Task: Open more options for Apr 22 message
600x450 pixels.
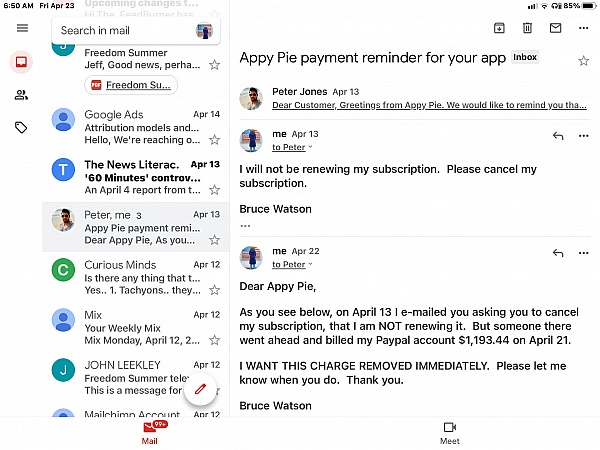Action: coord(584,253)
